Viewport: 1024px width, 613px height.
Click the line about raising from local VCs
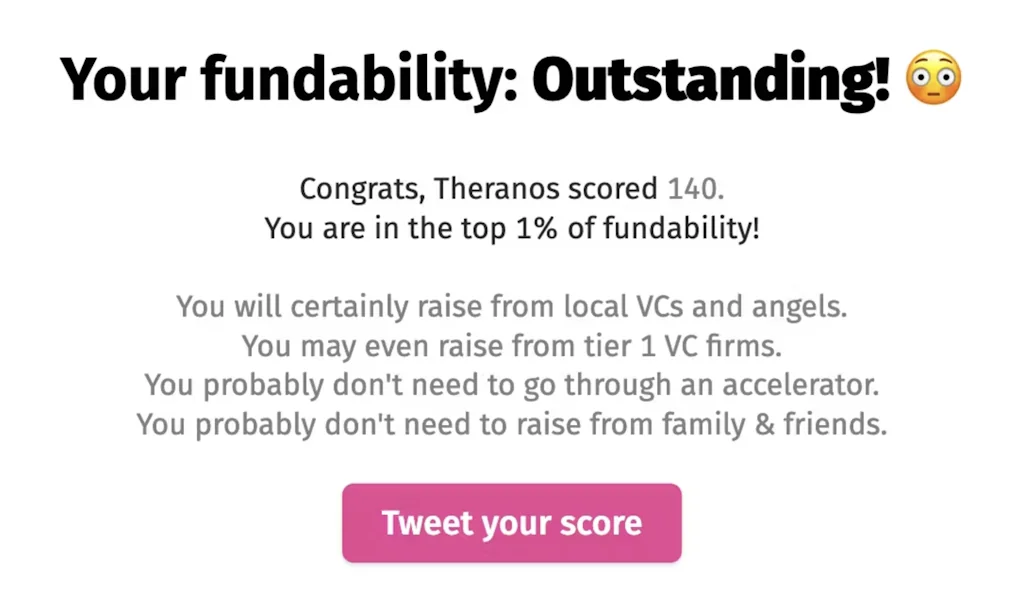[x=512, y=307]
